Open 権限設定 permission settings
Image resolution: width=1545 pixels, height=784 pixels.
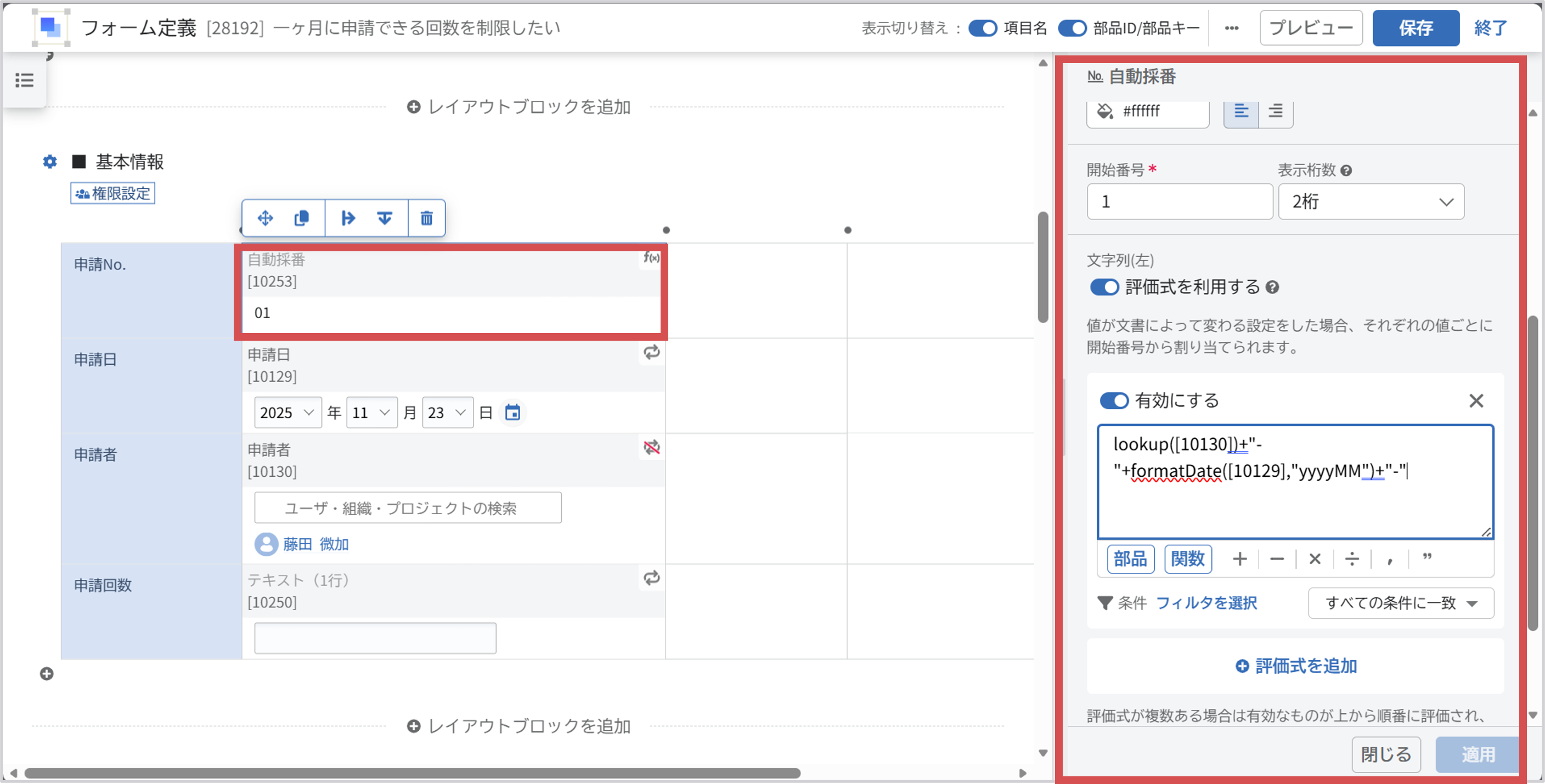(x=113, y=193)
